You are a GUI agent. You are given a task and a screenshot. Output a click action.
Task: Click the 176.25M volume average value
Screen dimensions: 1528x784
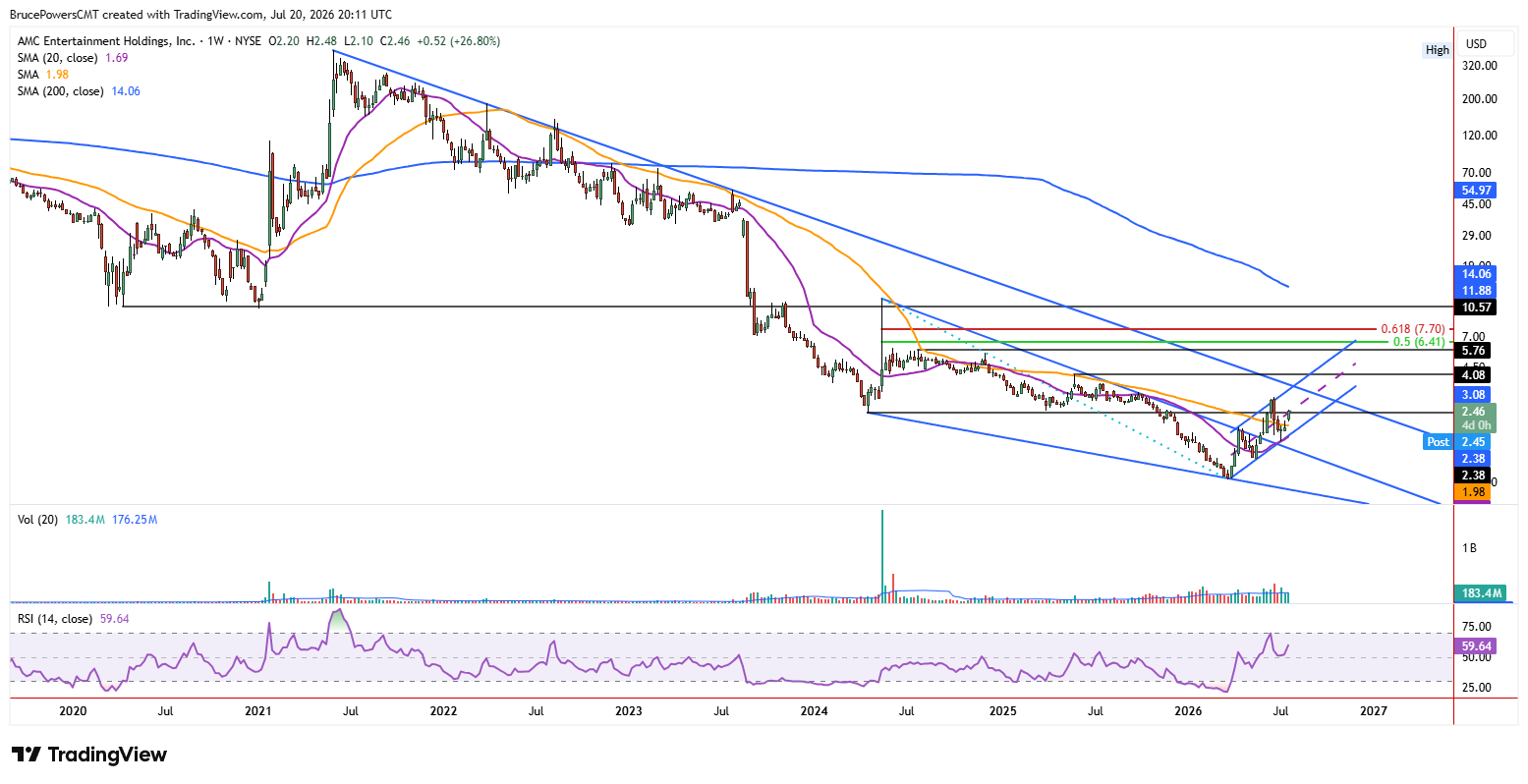(x=135, y=519)
